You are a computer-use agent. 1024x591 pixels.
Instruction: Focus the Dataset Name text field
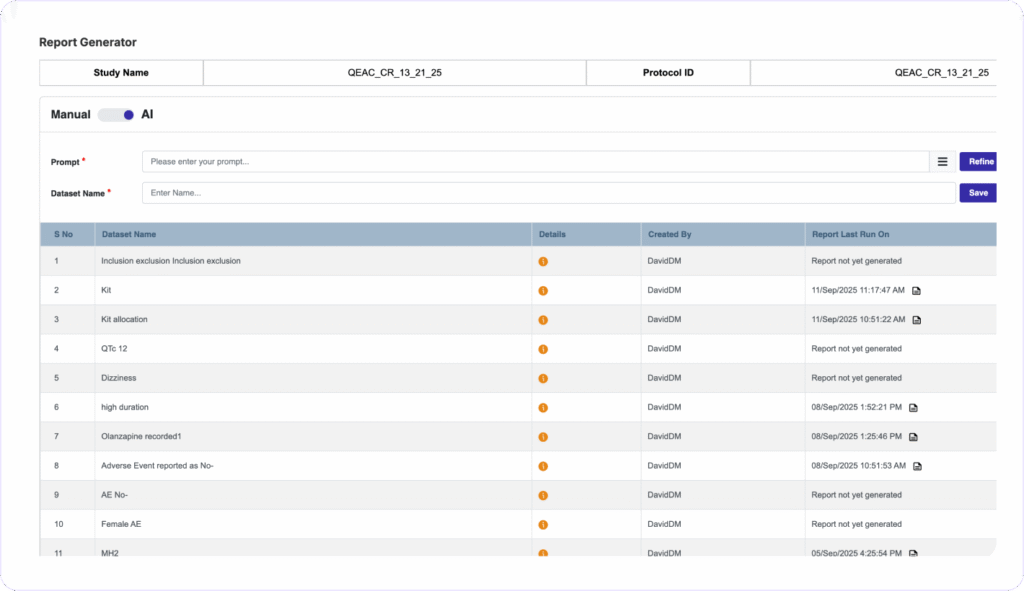pos(548,193)
